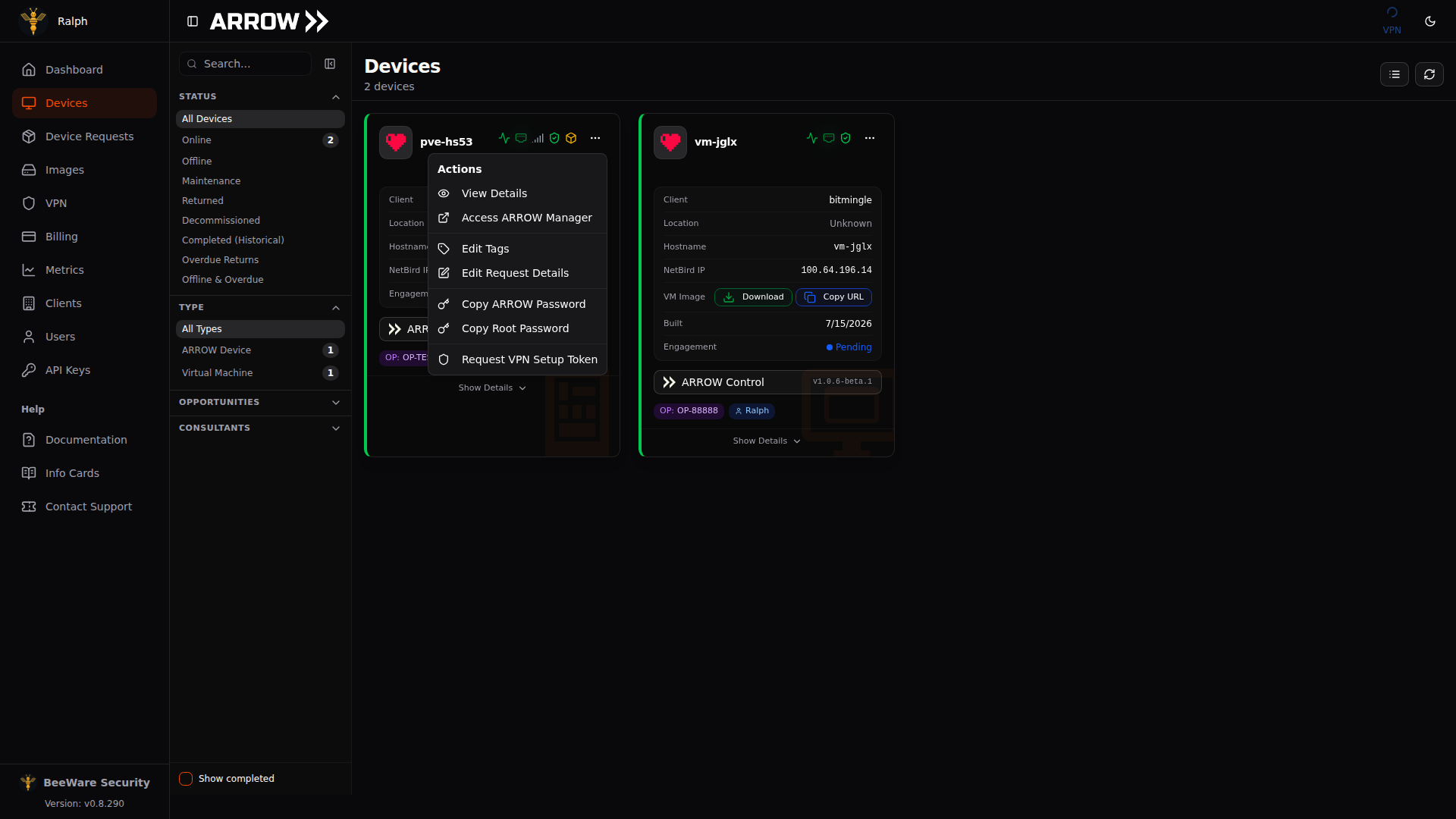
Task: Select Edit Tags in Actions menu
Action: click(x=517, y=249)
